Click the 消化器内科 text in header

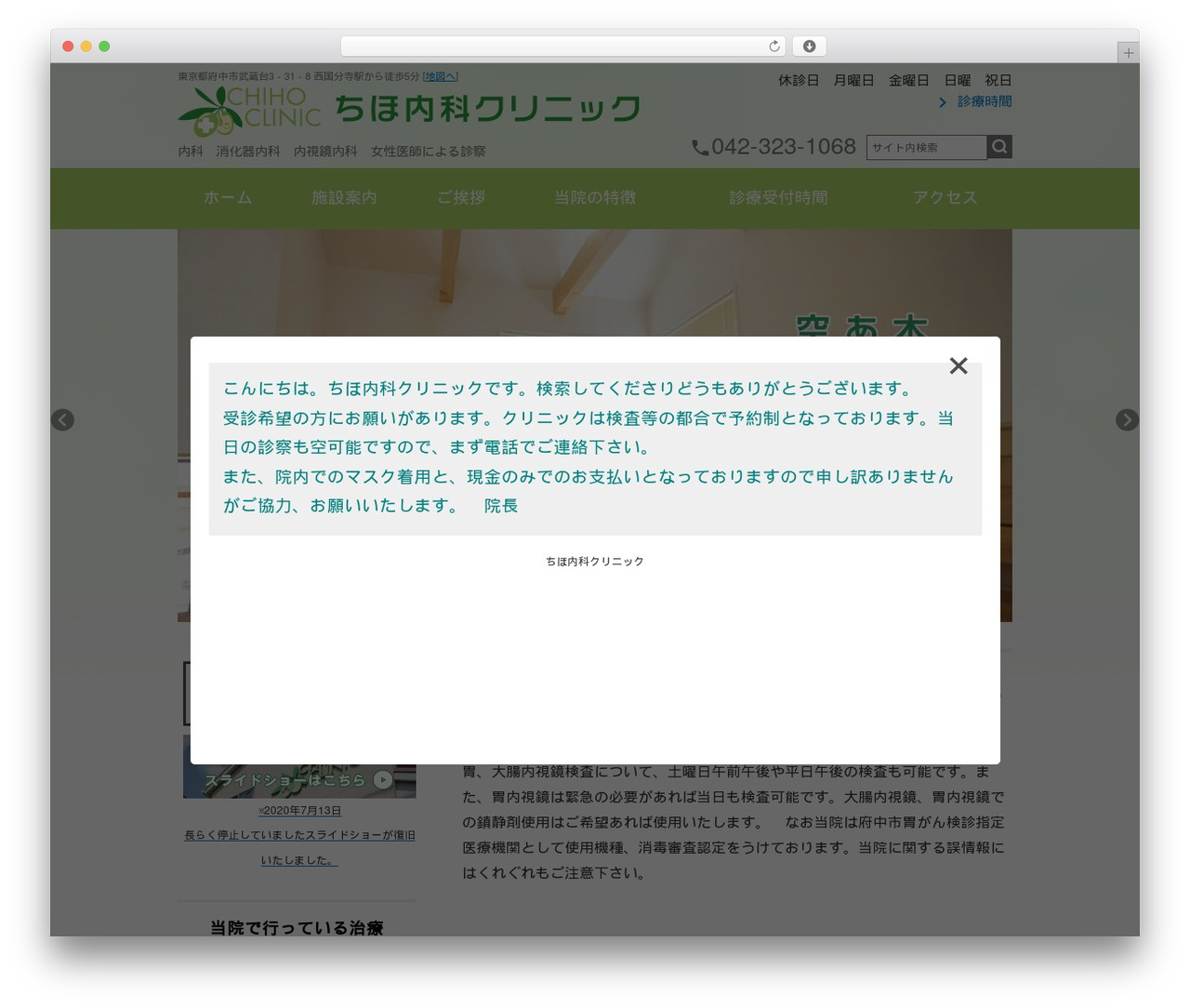(248, 152)
